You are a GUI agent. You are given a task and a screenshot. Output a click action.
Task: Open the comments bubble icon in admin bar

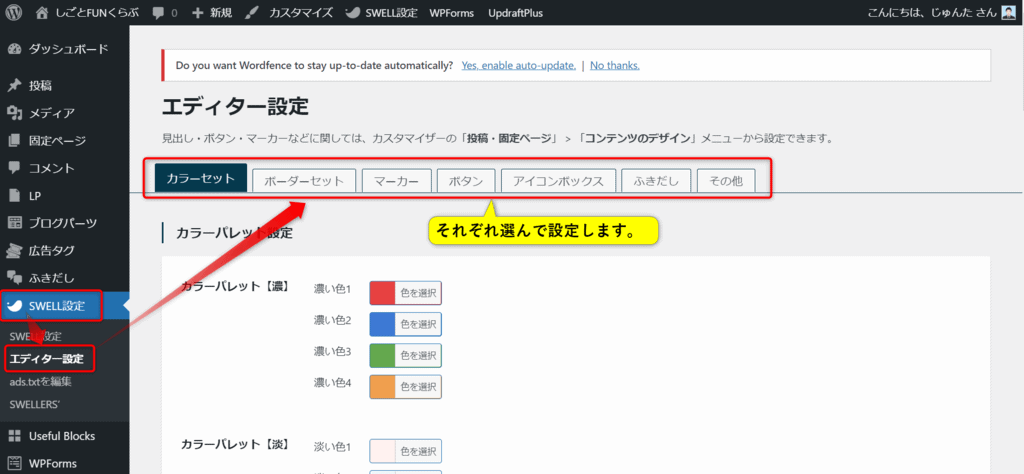pyautogui.click(x=158, y=13)
